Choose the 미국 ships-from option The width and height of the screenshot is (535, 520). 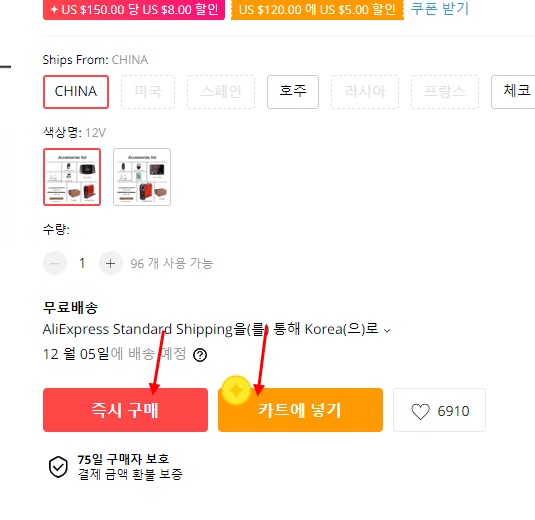pos(148,92)
